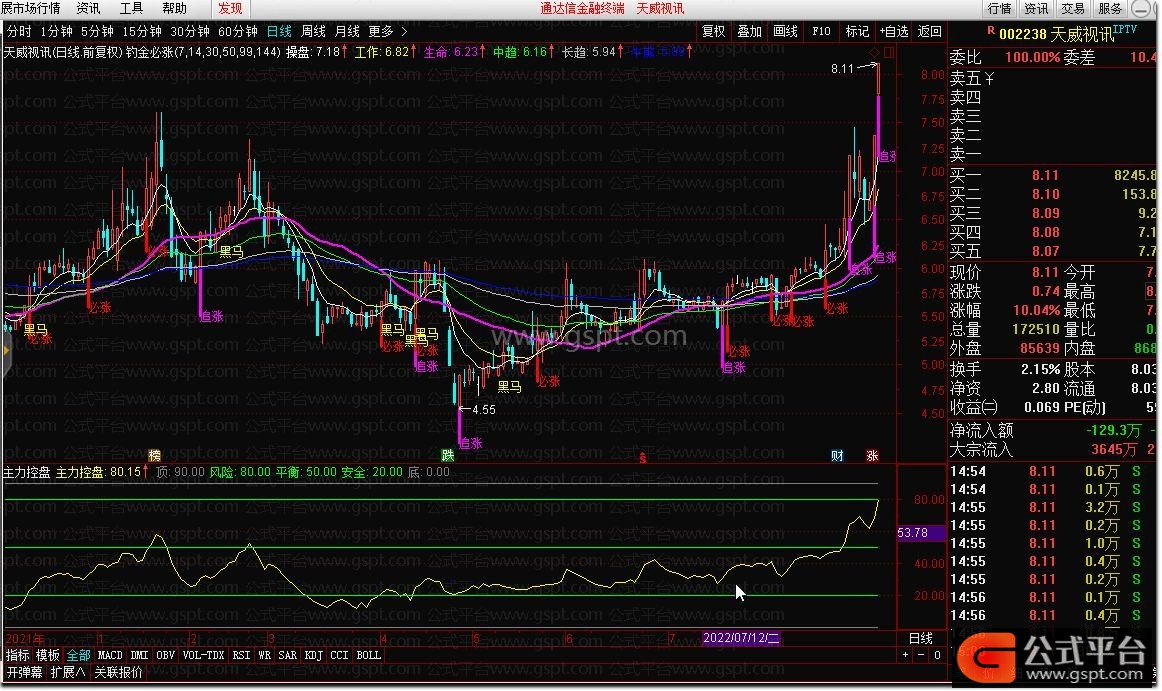Image resolution: width=1162 pixels, height=691 pixels.
Task: Click the 标记 mark button
Action: tap(857, 31)
